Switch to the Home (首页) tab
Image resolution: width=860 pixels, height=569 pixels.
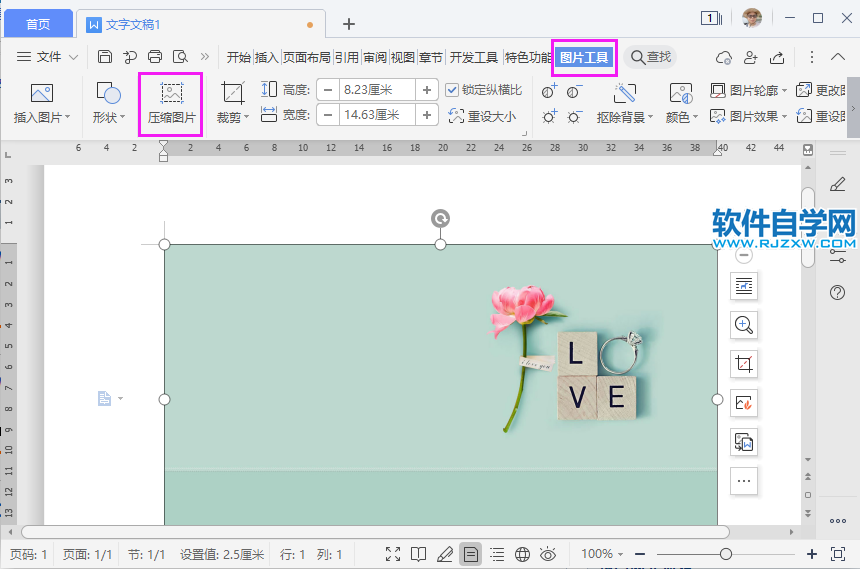point(38,24)
